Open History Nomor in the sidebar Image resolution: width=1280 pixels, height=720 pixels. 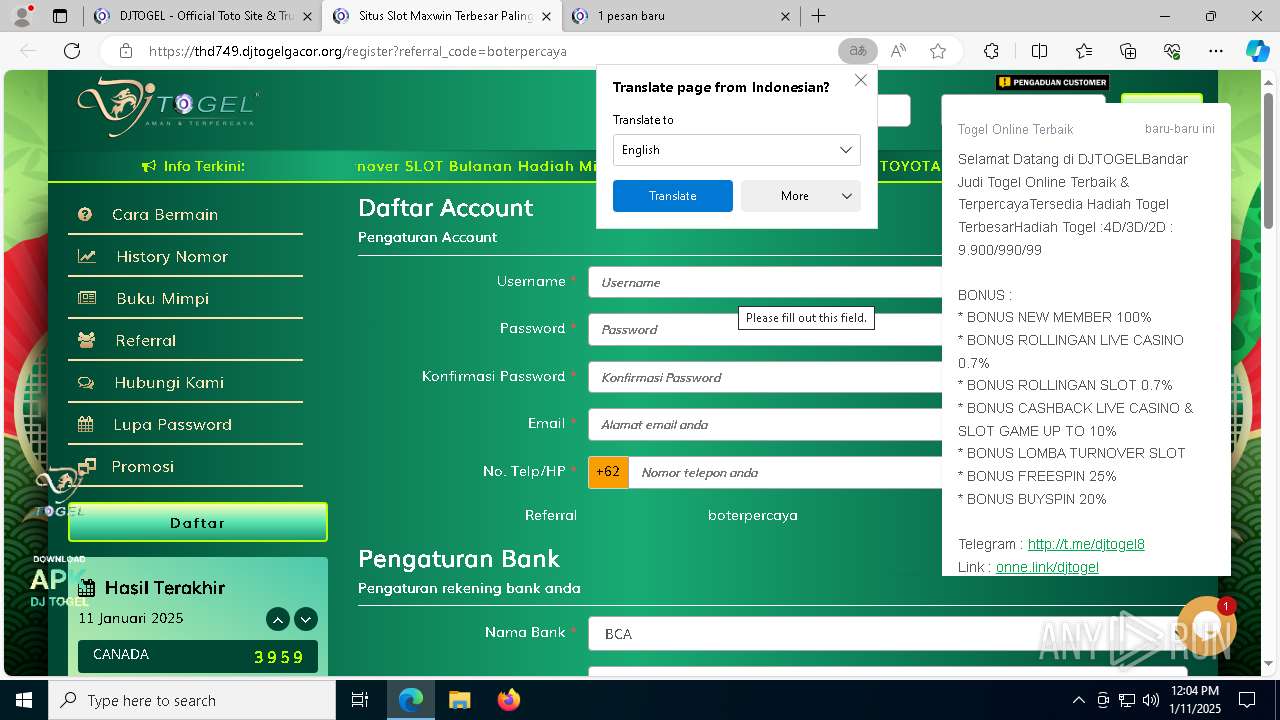[x=185, y=256]
